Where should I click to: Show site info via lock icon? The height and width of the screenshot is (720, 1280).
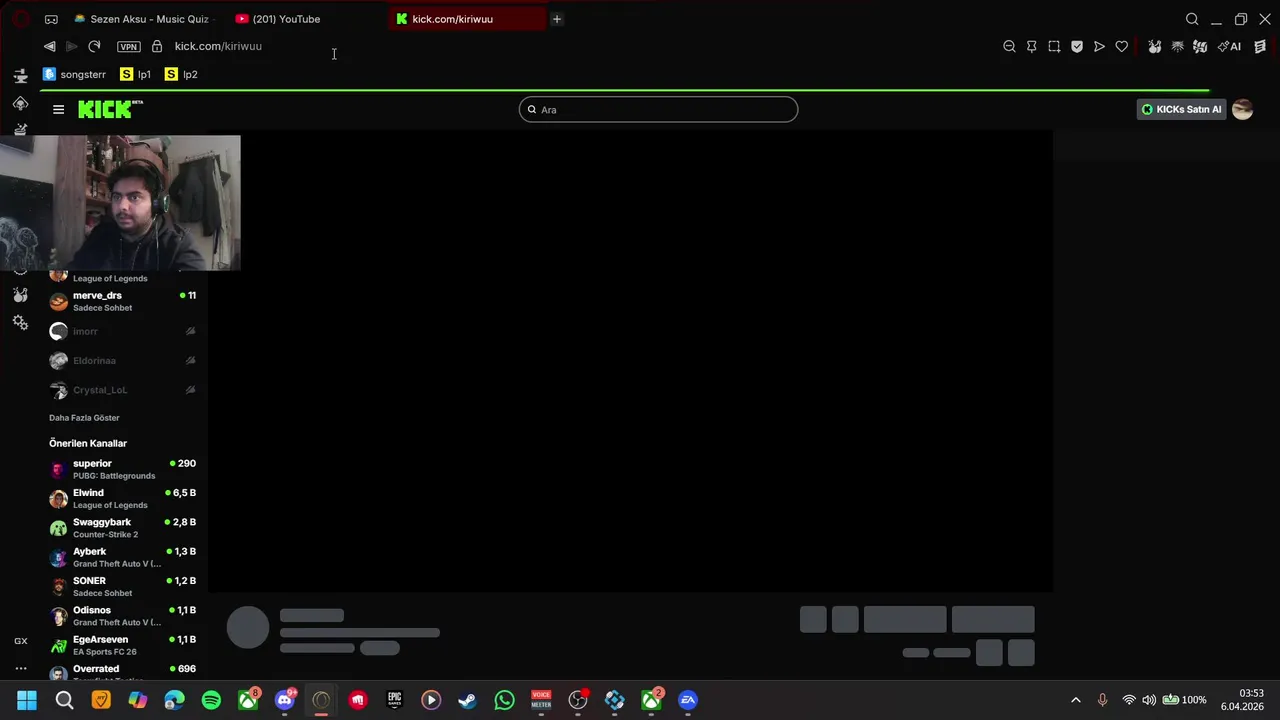pos(157,46)
